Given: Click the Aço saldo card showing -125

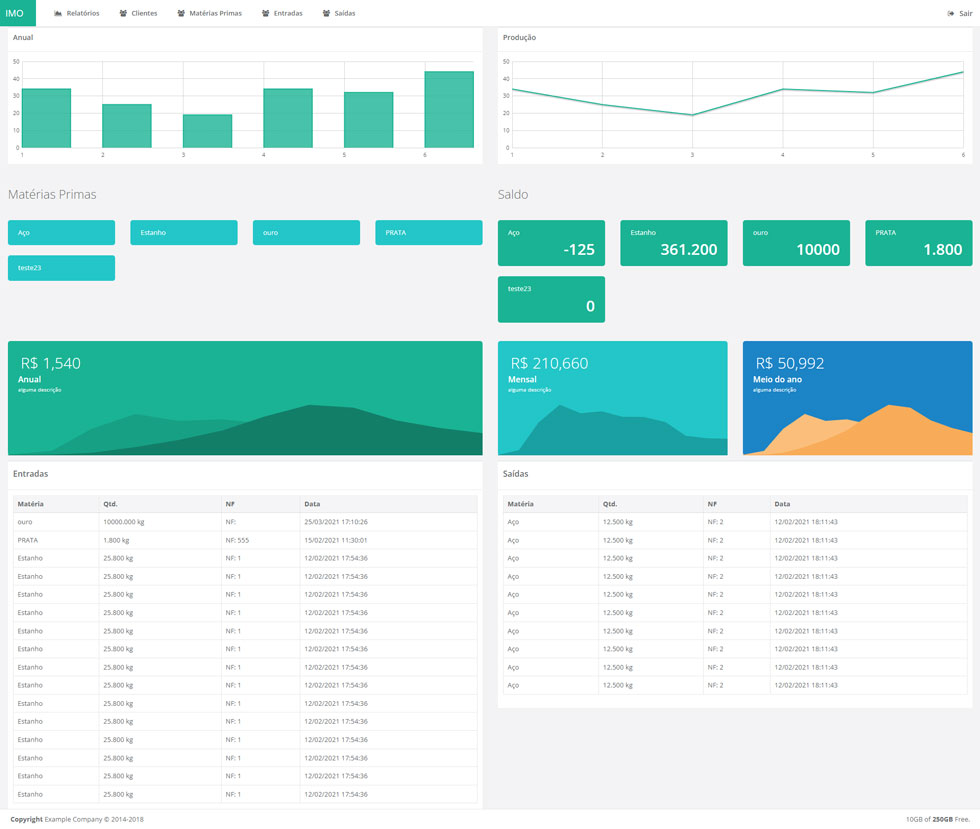Looking at the screenshot, I should tap(551, 243).
